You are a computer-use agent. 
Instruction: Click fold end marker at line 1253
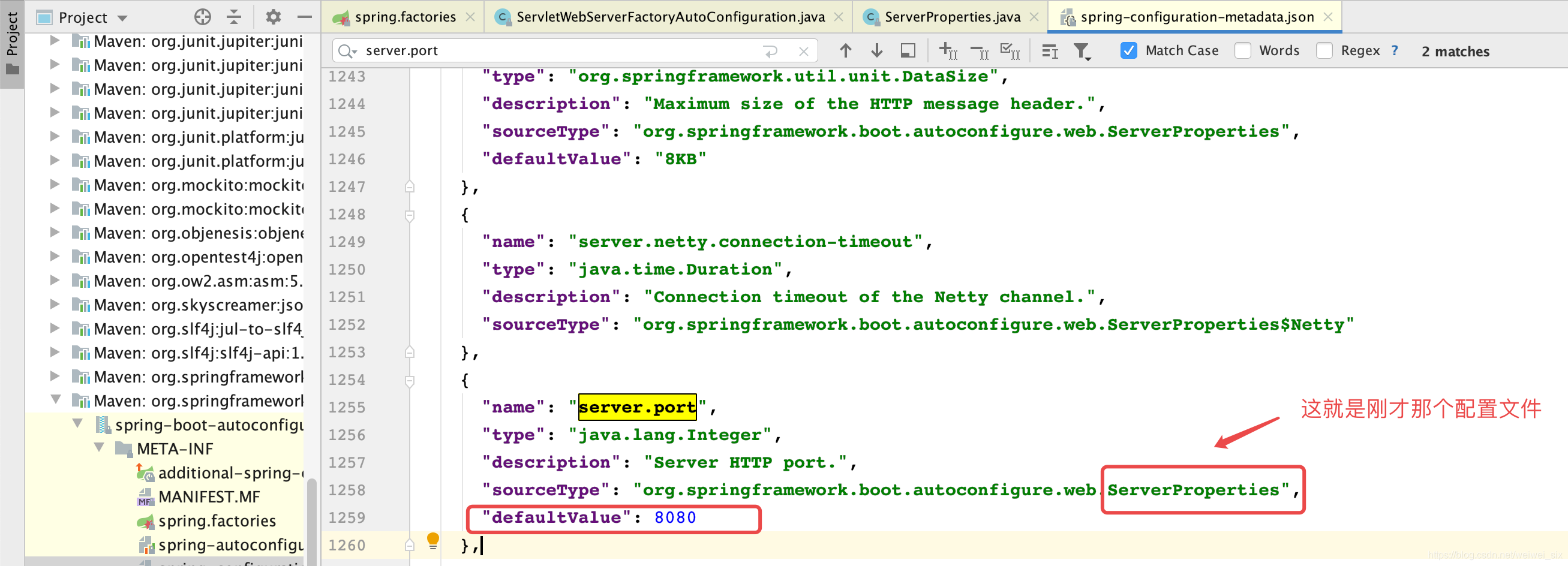coord(410,353)
